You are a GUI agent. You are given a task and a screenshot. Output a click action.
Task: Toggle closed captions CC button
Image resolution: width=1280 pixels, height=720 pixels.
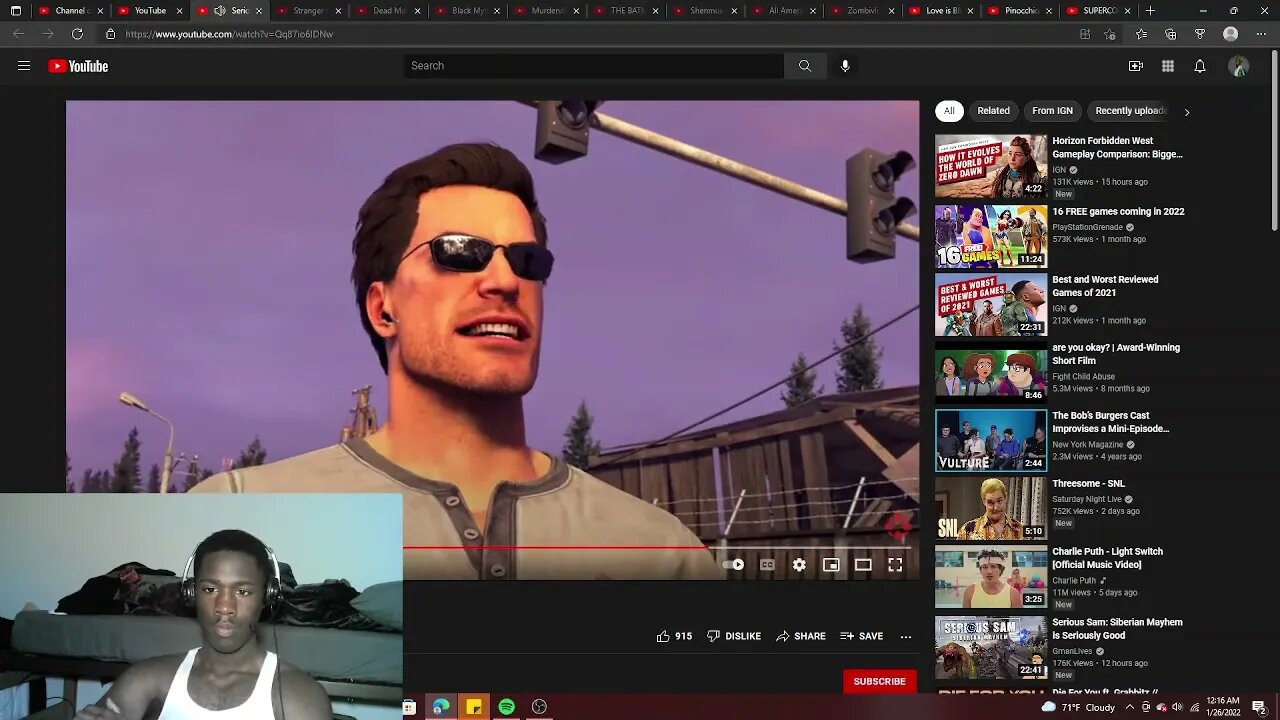[x=767, y=565]
